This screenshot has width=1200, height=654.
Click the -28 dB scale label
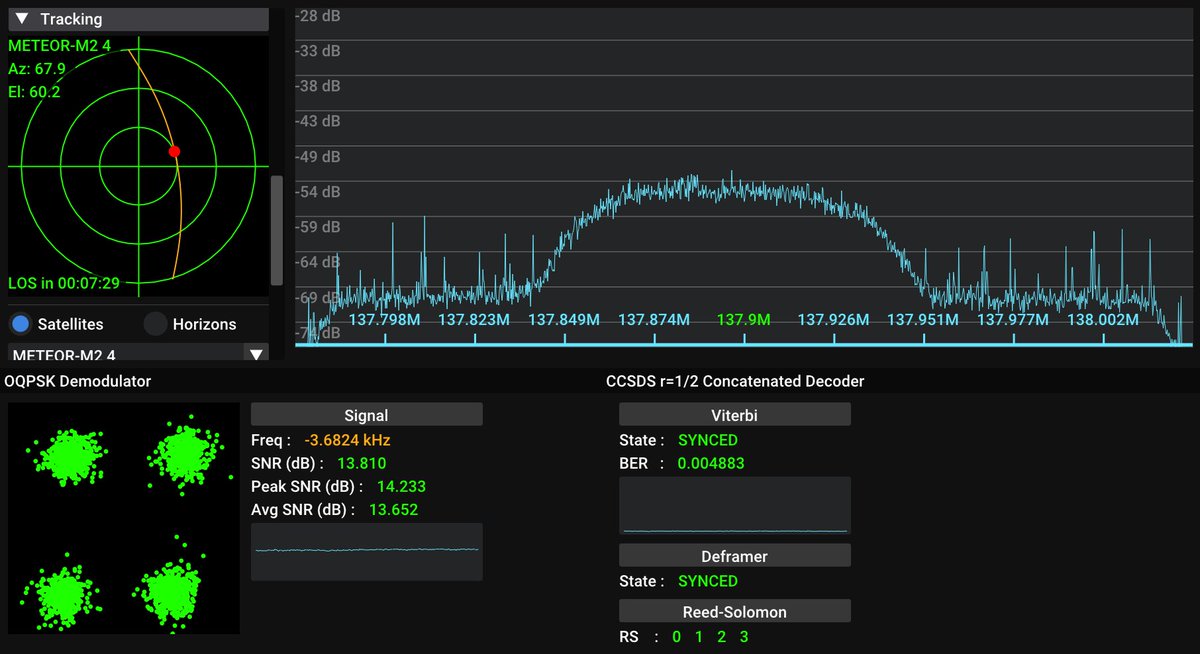coord(318,16)
